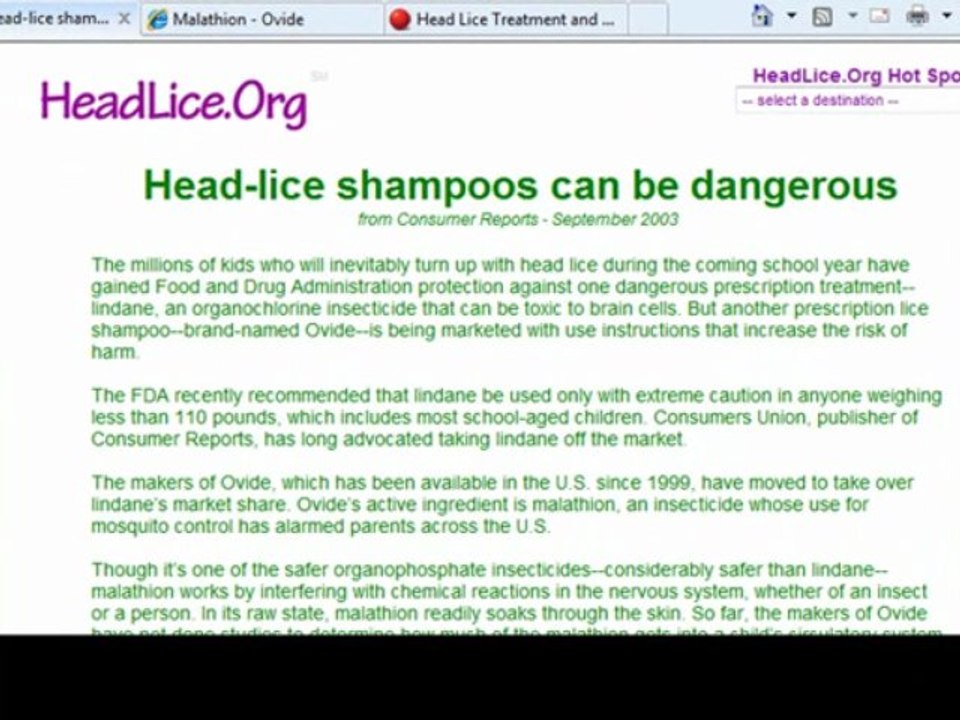960x720 pixels.
Task: Click the HeadLice.Org Hot Spots heading
Action: [856, 76]
